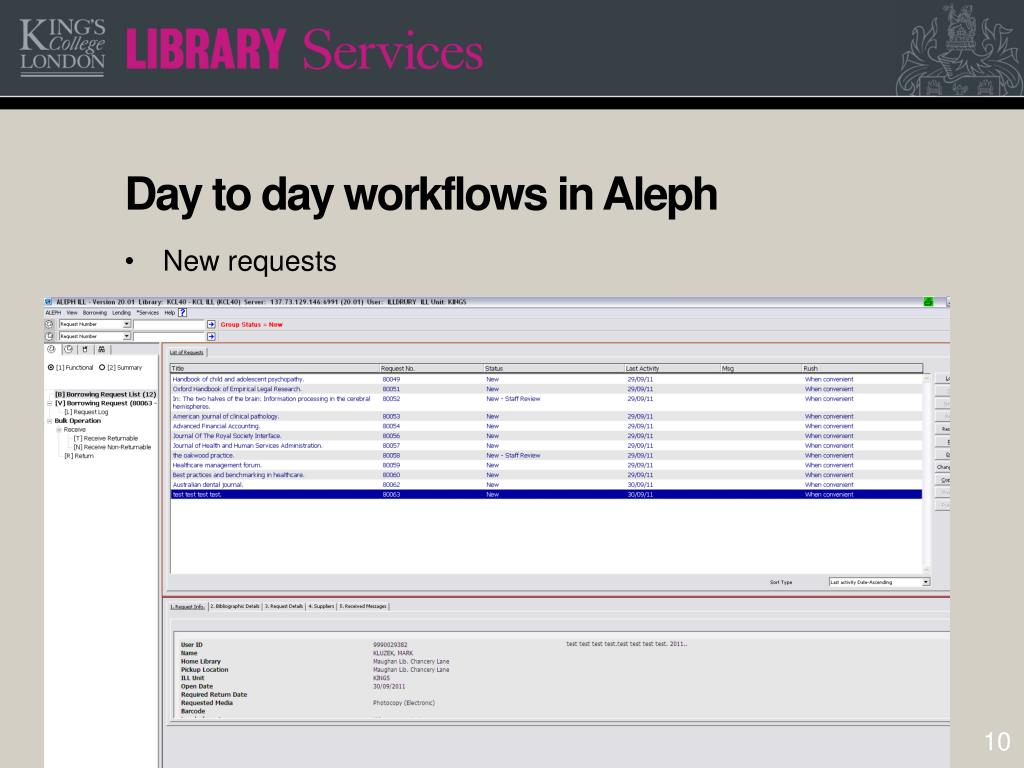Click 'New - Staff Review' status for request 80058
The height and width of the screenshot is (768, 1024).
[x=513, y=456]
